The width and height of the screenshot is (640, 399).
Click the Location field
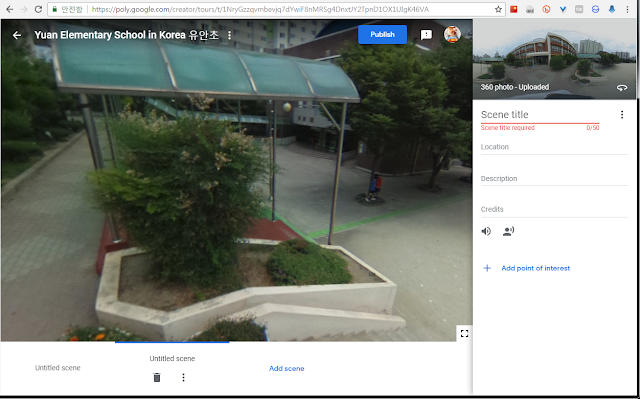point(554,147)
